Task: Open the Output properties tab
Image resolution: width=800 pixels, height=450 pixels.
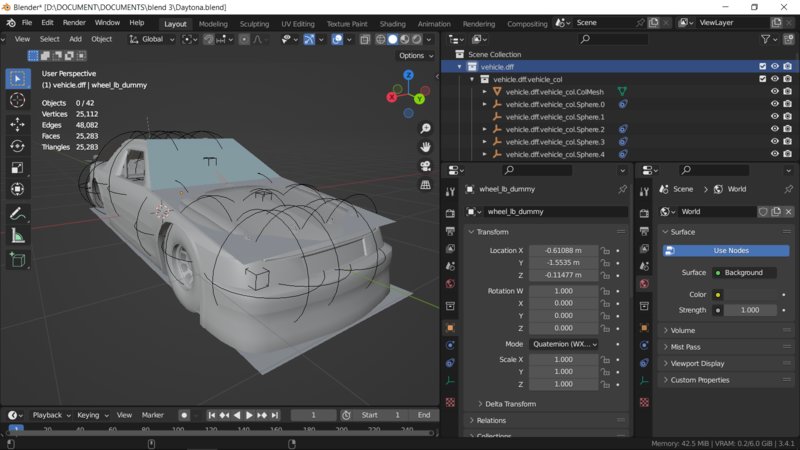Action: [450, 231]
